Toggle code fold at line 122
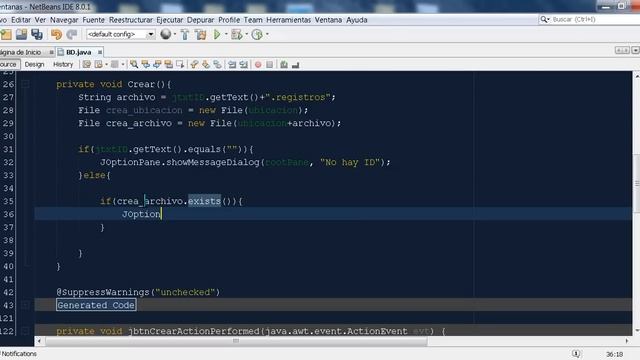 [25, 331]
